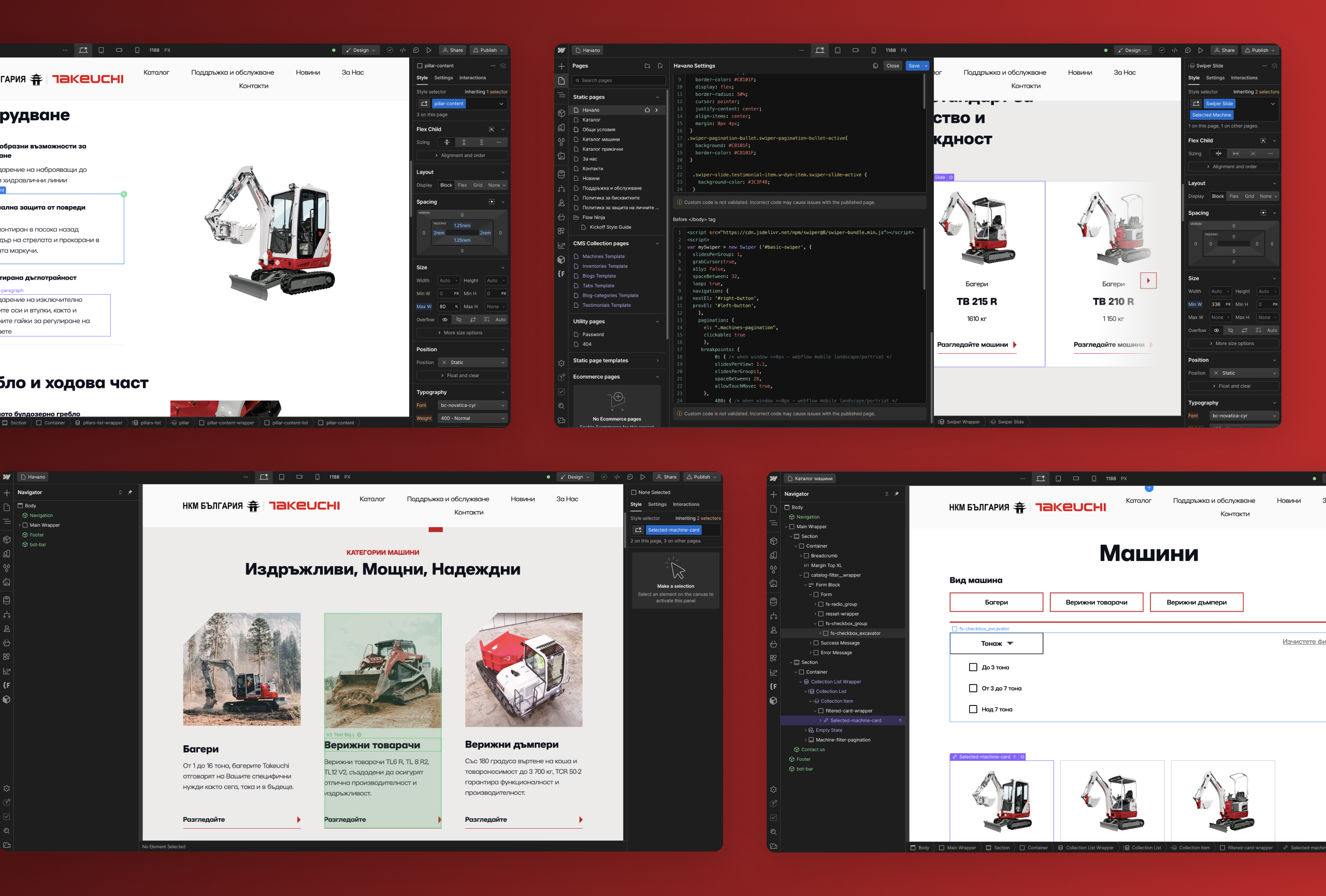Open comments icon in the pillar-content window top bar
The image size is (1326, 896).
(x=416, y=50)
